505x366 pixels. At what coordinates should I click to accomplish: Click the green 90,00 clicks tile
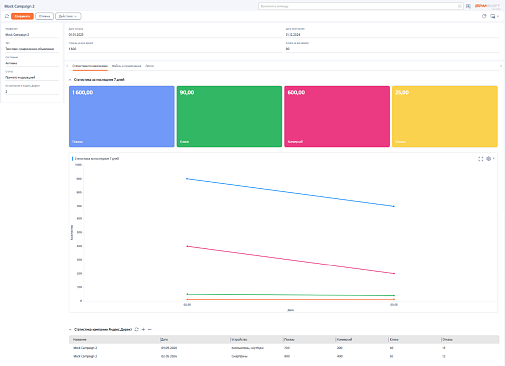click(229, 116)
